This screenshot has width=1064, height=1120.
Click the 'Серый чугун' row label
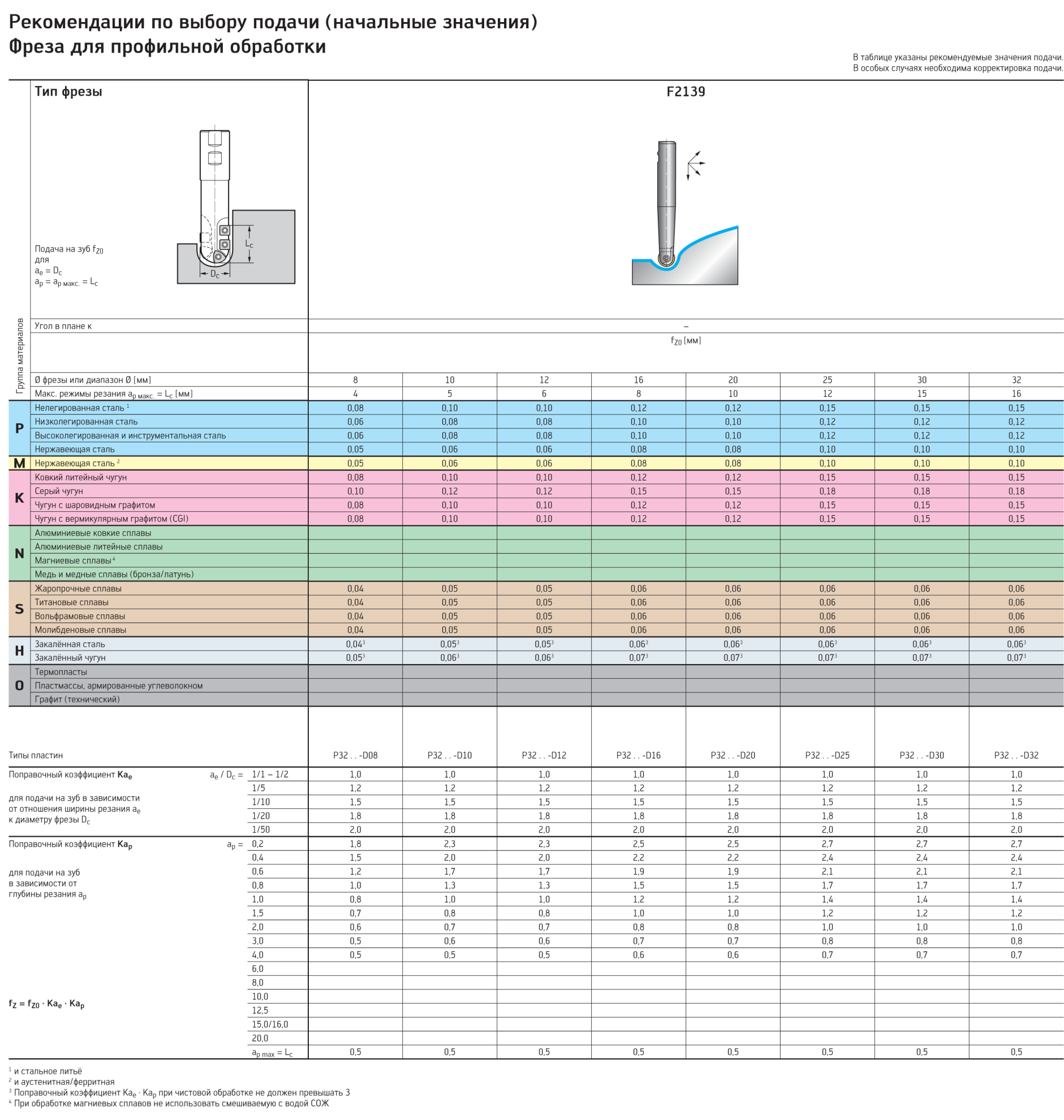[x=59, y=491]
